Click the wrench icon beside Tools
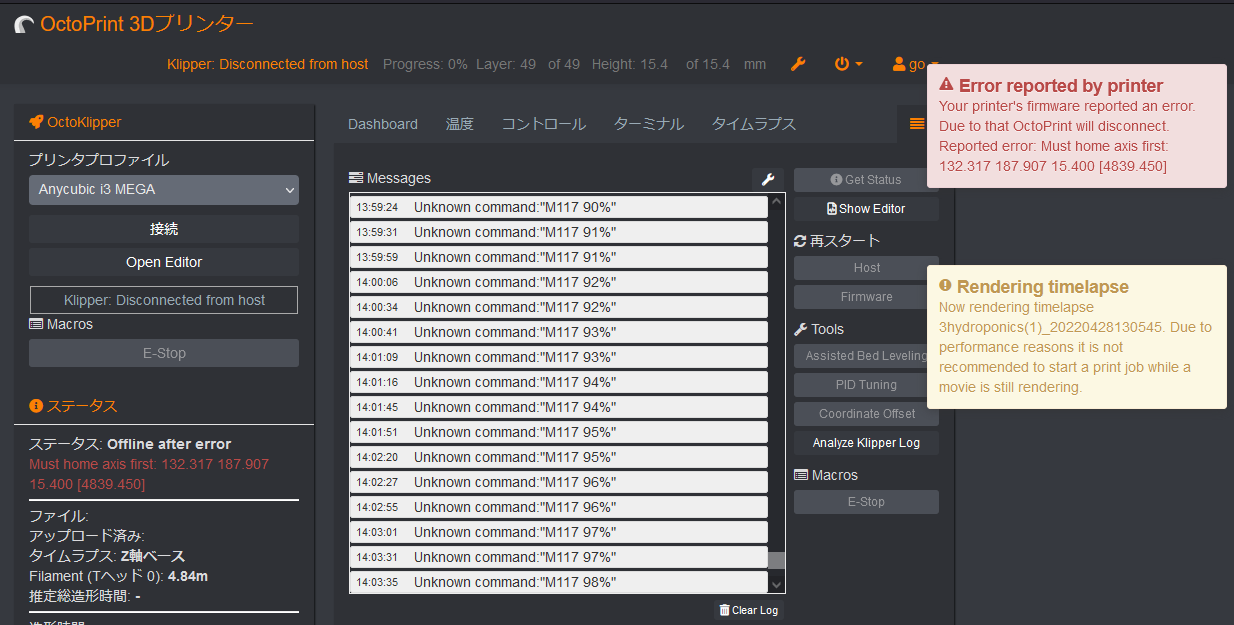Screen dimensions: 1234x625 tap(800, 329)
